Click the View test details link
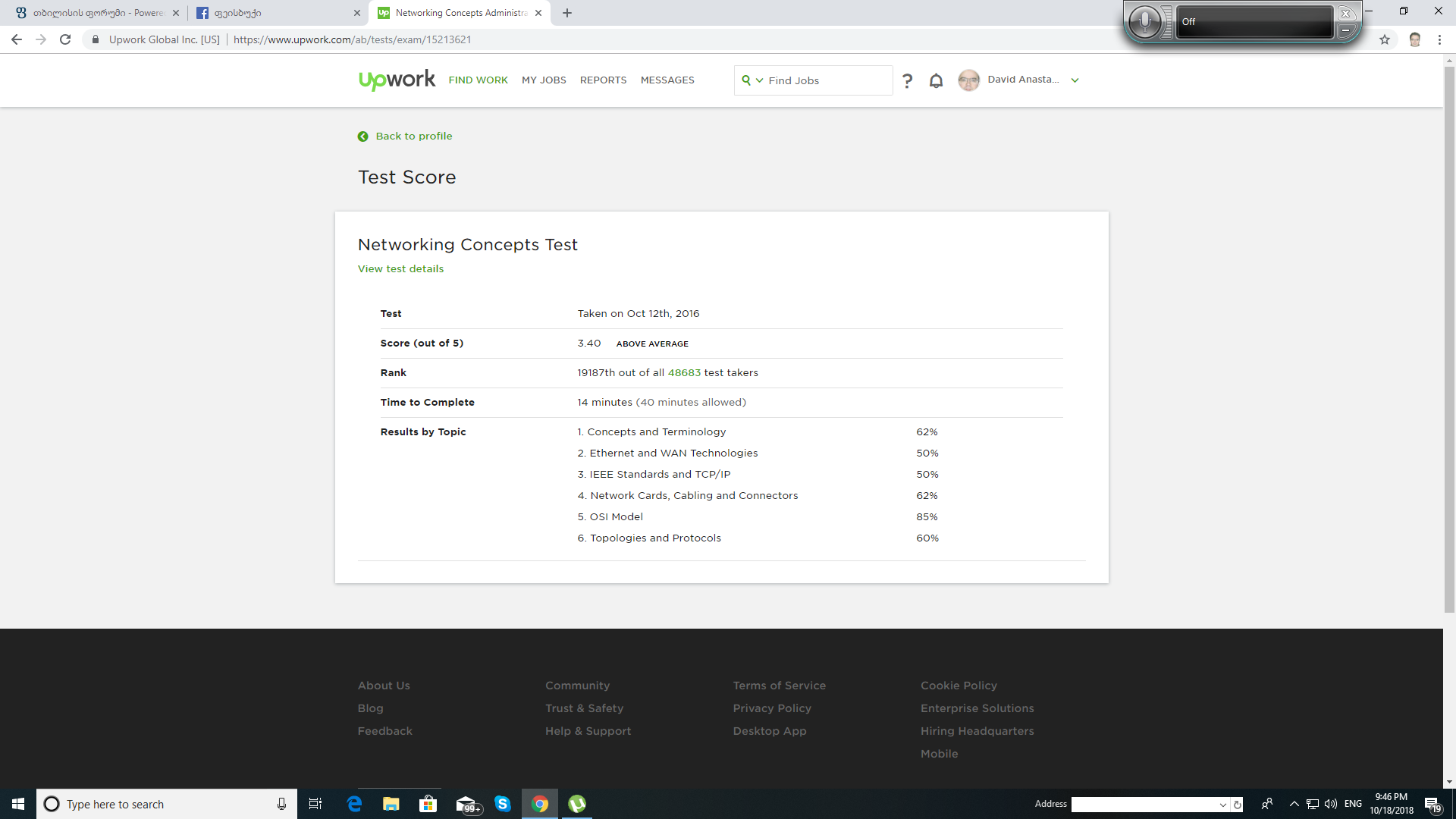1456x819 pixels. [x=400, y=269]
